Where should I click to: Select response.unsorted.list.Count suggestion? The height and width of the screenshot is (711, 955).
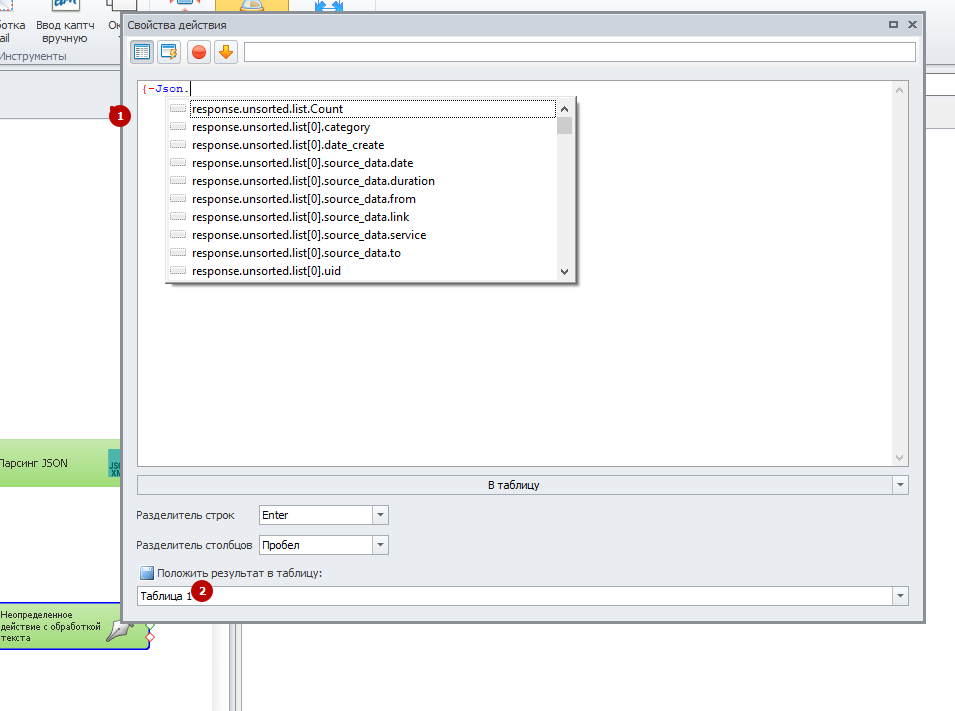[373, 109]
